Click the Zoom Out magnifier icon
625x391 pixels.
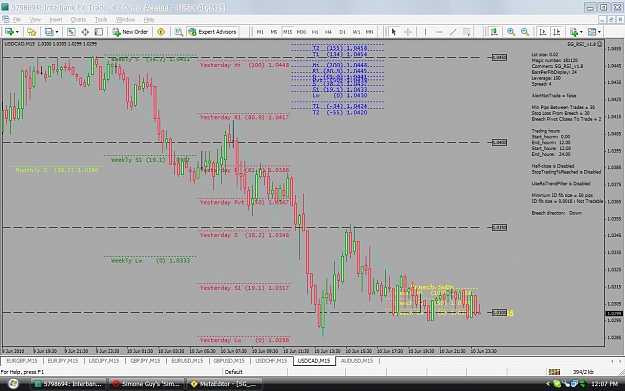pos(525,32)
